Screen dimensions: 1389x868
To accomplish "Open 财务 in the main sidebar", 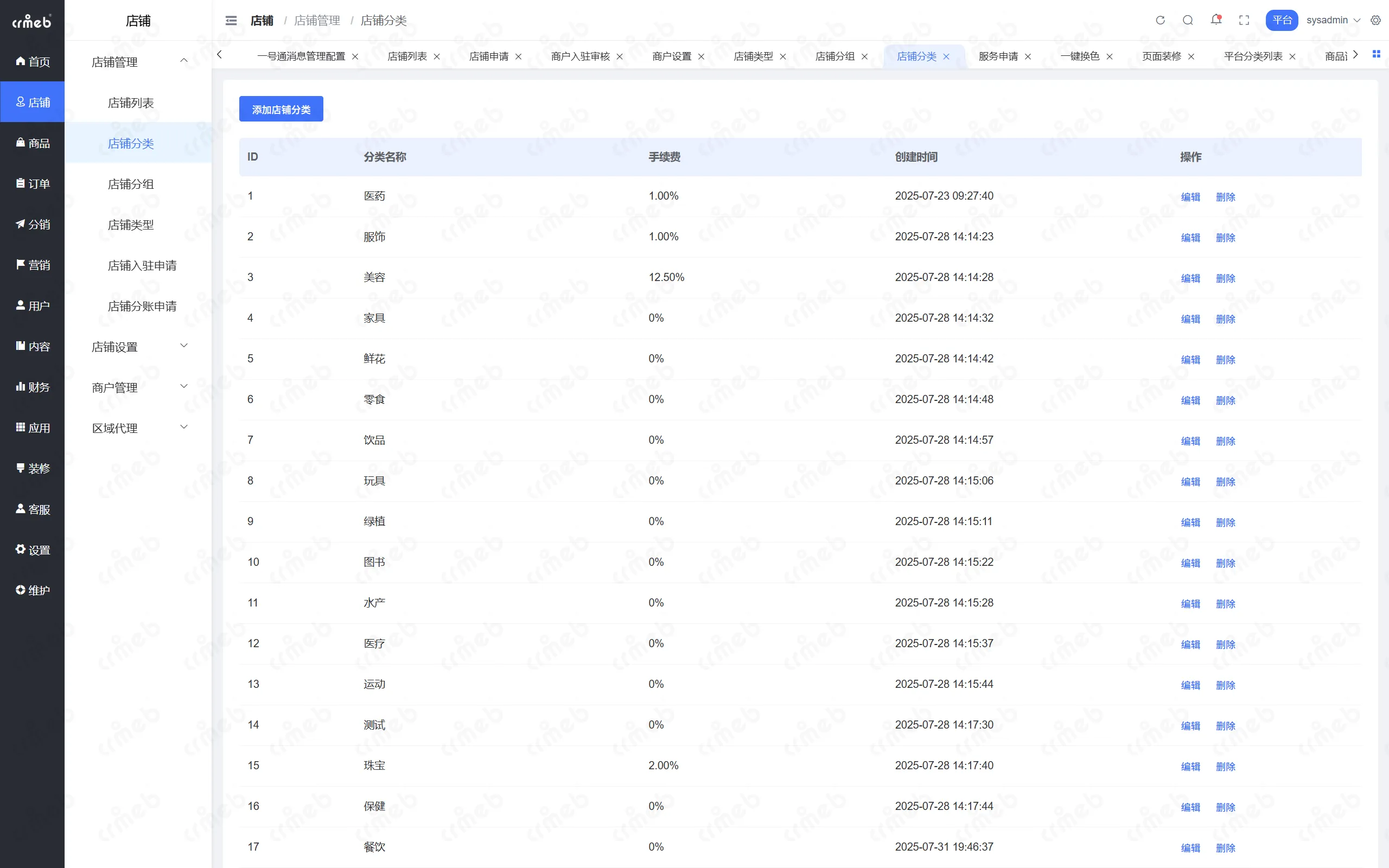I will 32,387.
